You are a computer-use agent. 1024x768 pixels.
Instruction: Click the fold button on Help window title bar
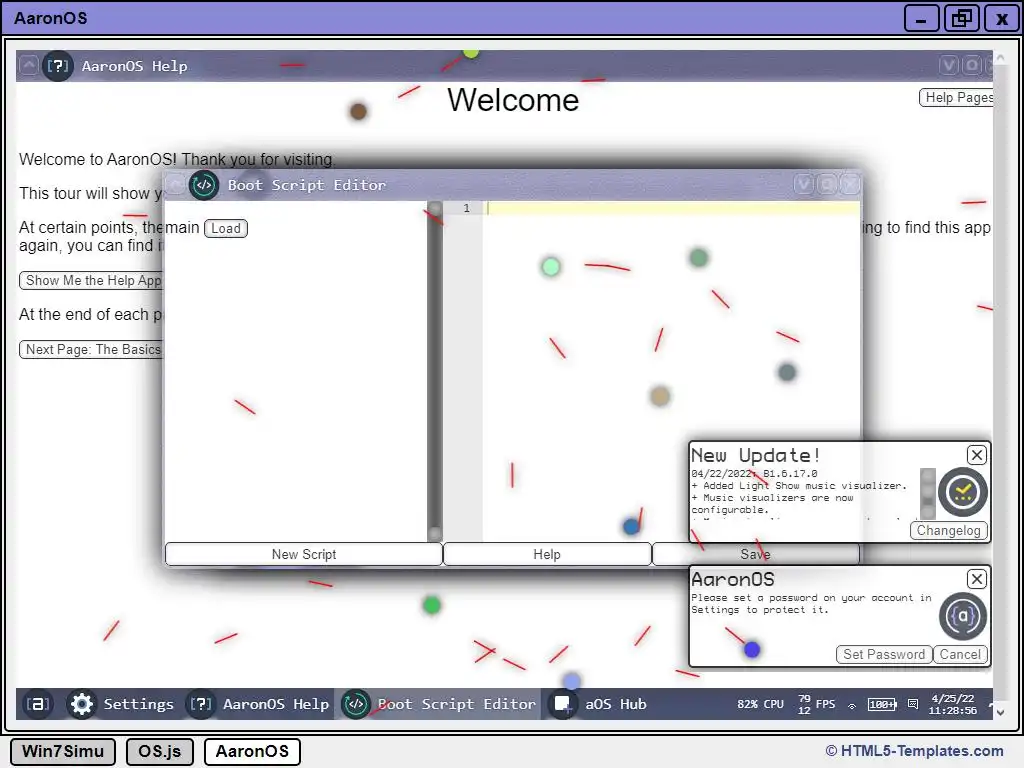pos(29,65)
